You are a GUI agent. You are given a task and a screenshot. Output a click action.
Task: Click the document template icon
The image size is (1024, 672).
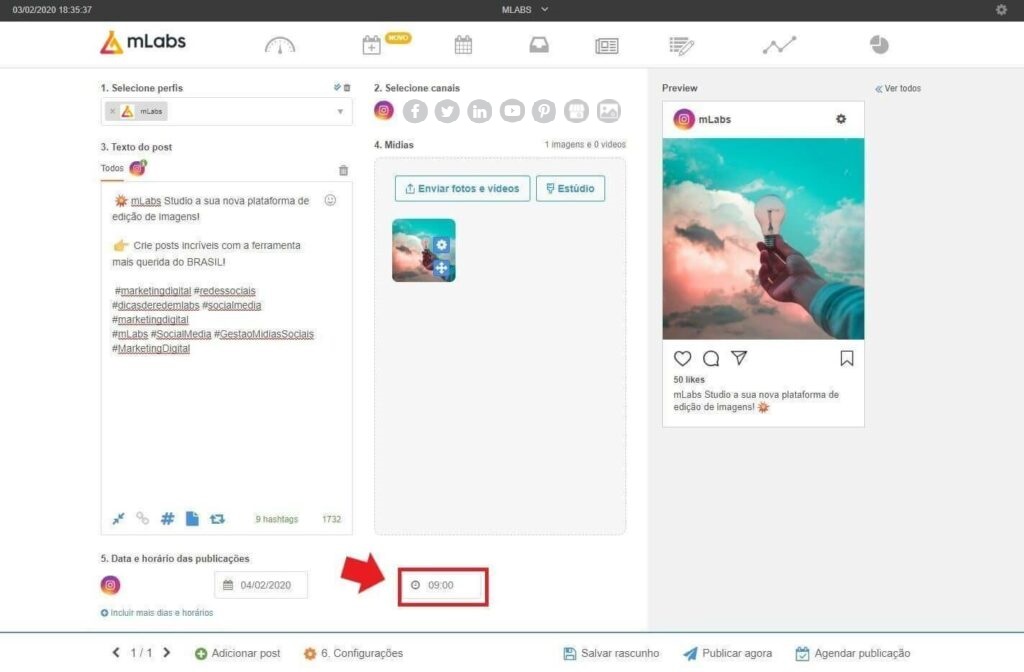point(192,519)
